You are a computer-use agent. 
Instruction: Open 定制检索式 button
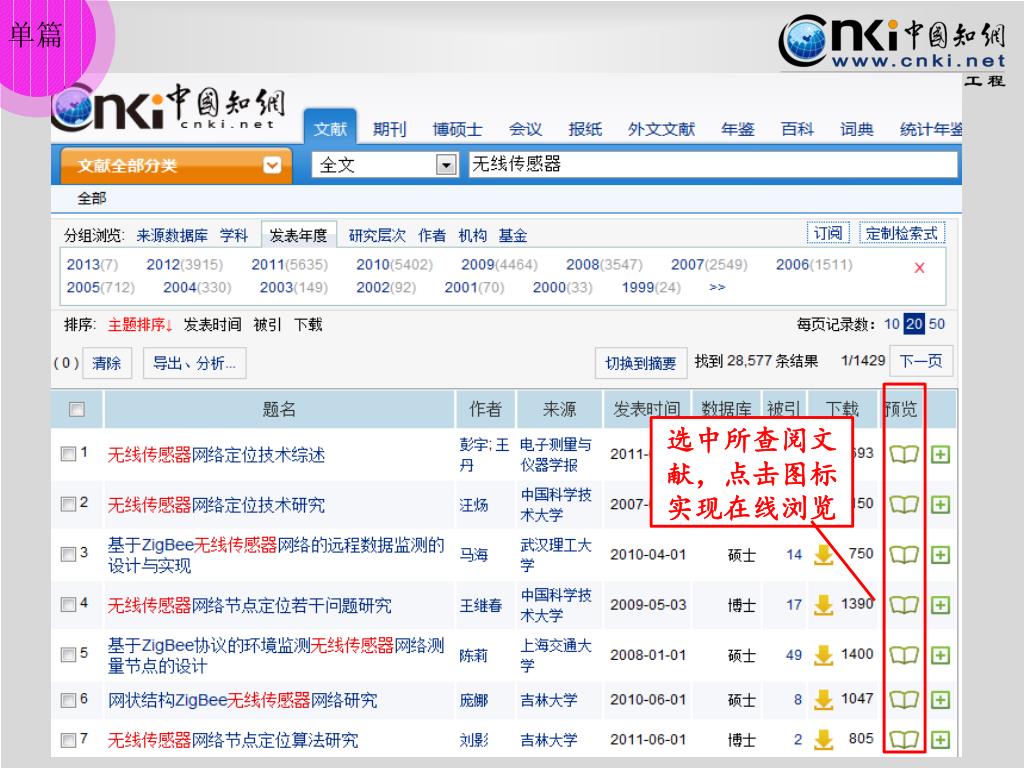pos(902,233)
